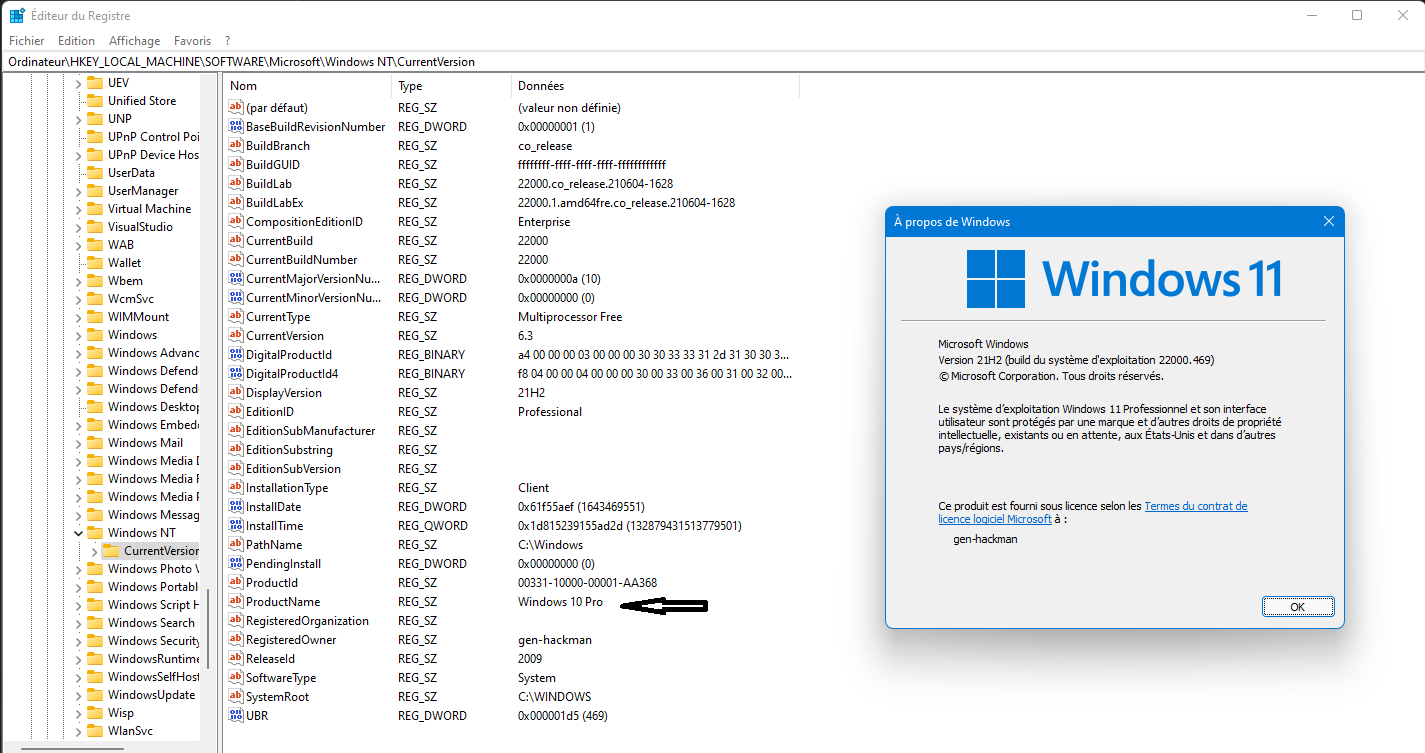This screenshot has width=1425, height=753.
Task: Click the string icon next to ProductName
Action: pos(236,602)
